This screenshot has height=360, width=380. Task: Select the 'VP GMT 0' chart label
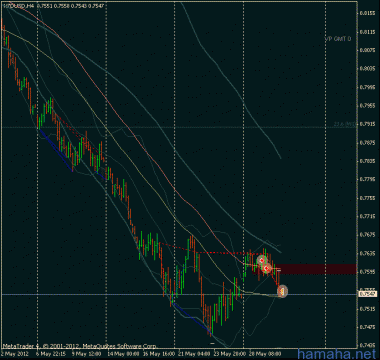(x=338, y=39)
